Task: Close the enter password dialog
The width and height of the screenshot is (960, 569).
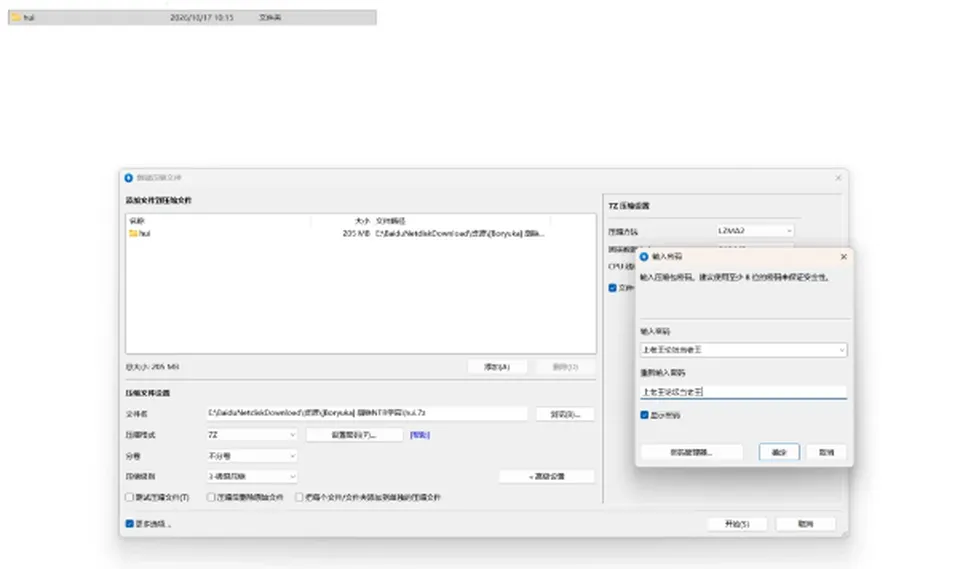Action: pos(844,257)
